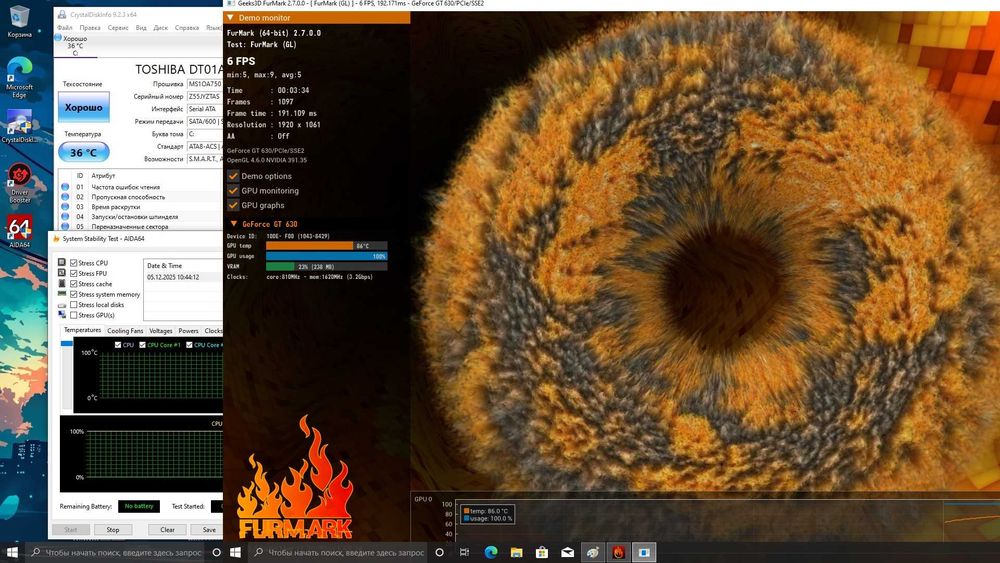Toggle the CPU Core #1 graph checkbox
The height and width of the screenshot is (563, 1000).
coord(142,345)
